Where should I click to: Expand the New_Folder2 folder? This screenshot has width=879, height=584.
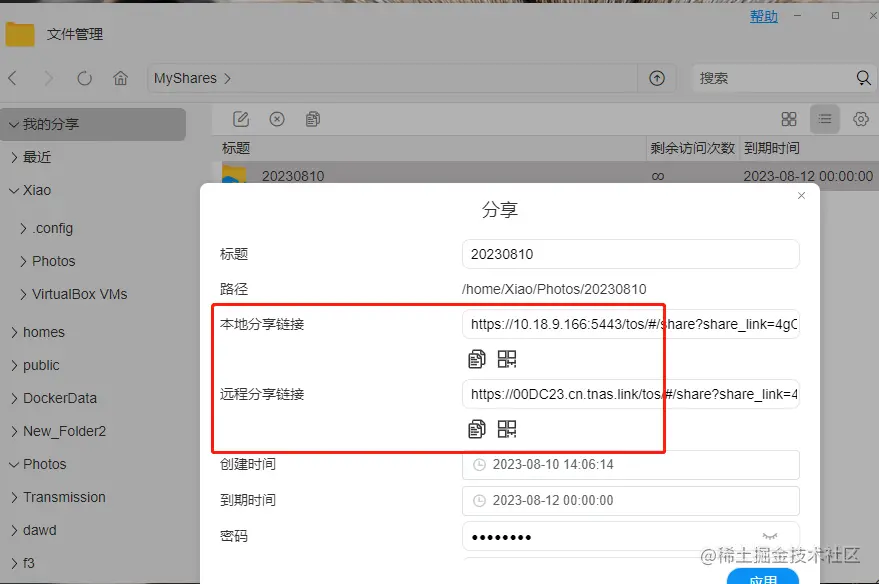tap(13, 432)
